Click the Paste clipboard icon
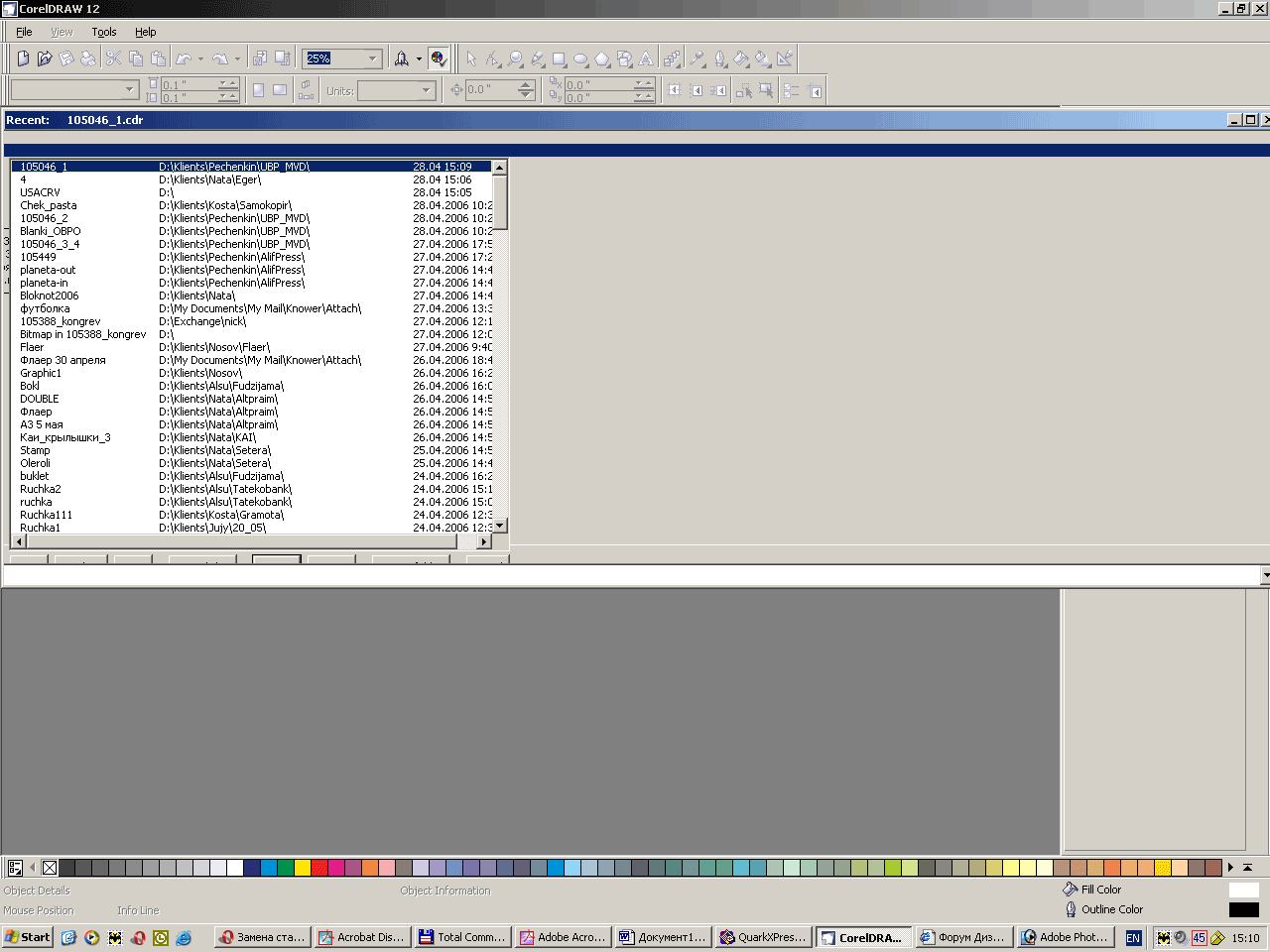1270x952 pixels. click(x=158, y=59)
